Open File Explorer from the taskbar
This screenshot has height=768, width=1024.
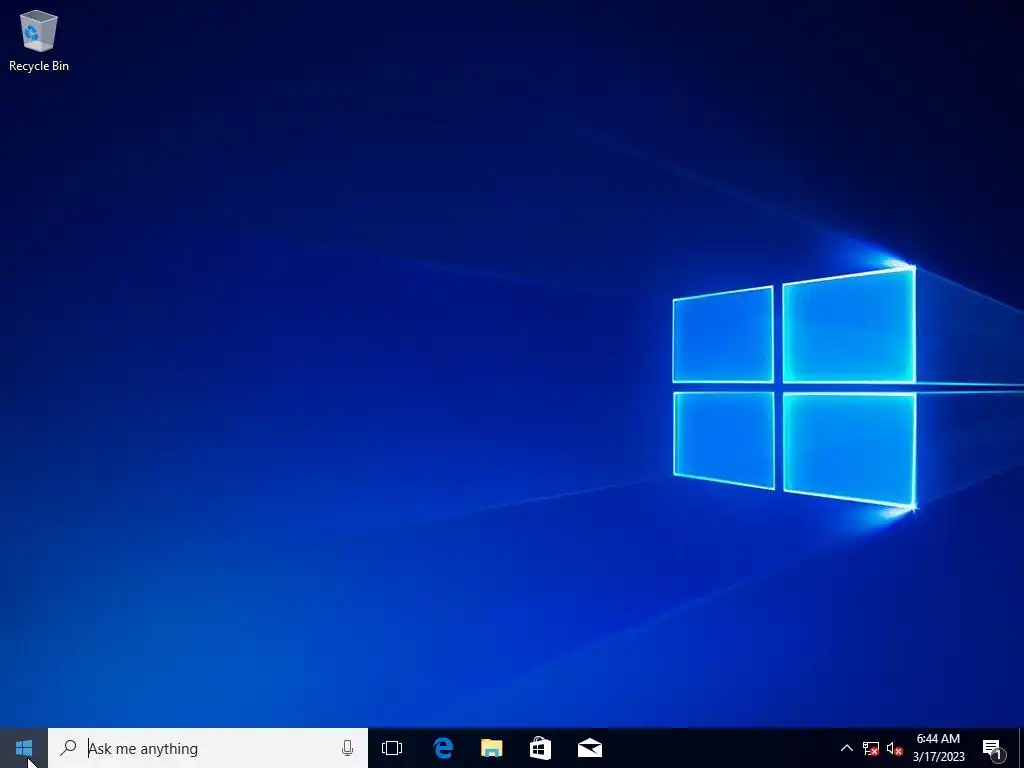pos(492,748)
